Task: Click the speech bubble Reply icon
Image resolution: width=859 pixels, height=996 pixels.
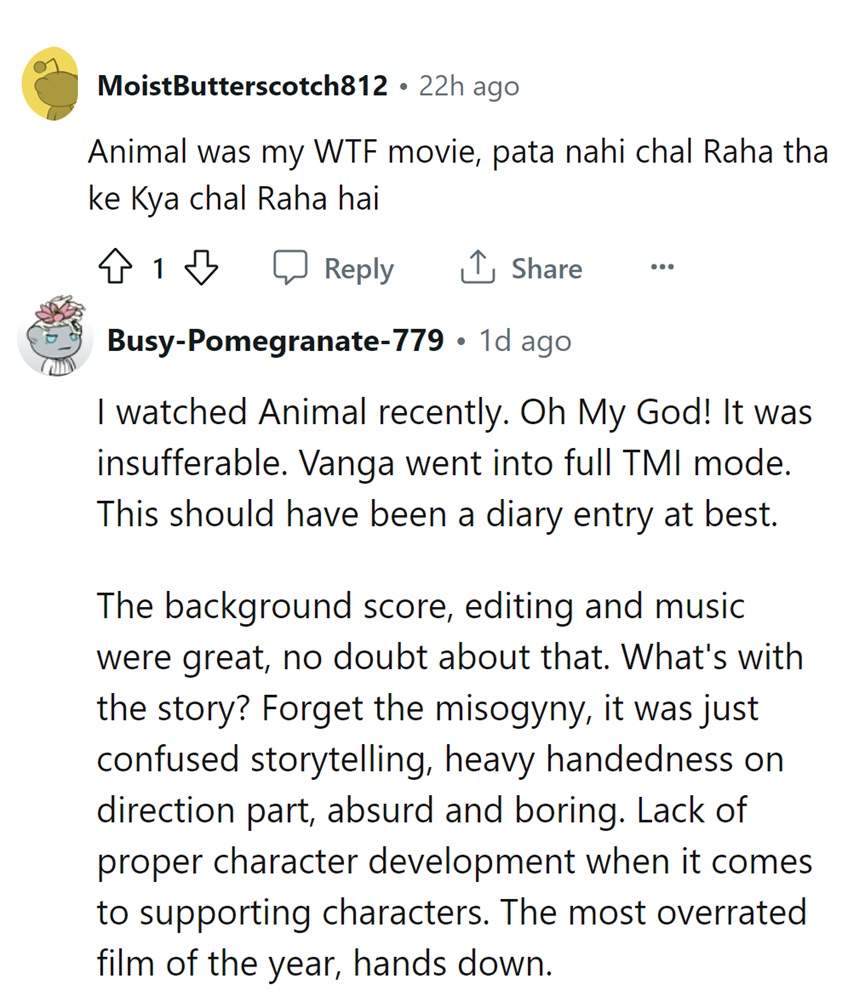Action: coord(289,268)
